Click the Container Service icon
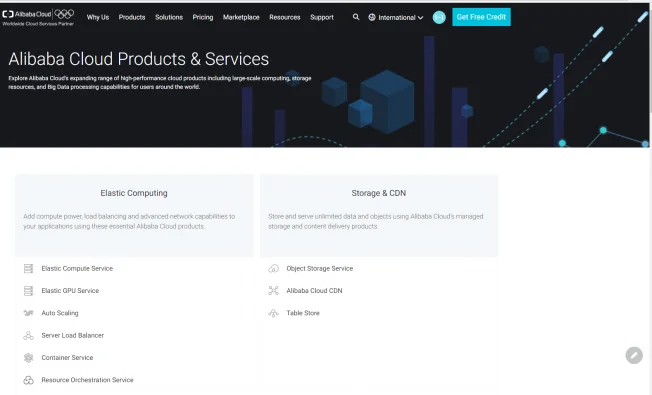 tap(28, 358)
